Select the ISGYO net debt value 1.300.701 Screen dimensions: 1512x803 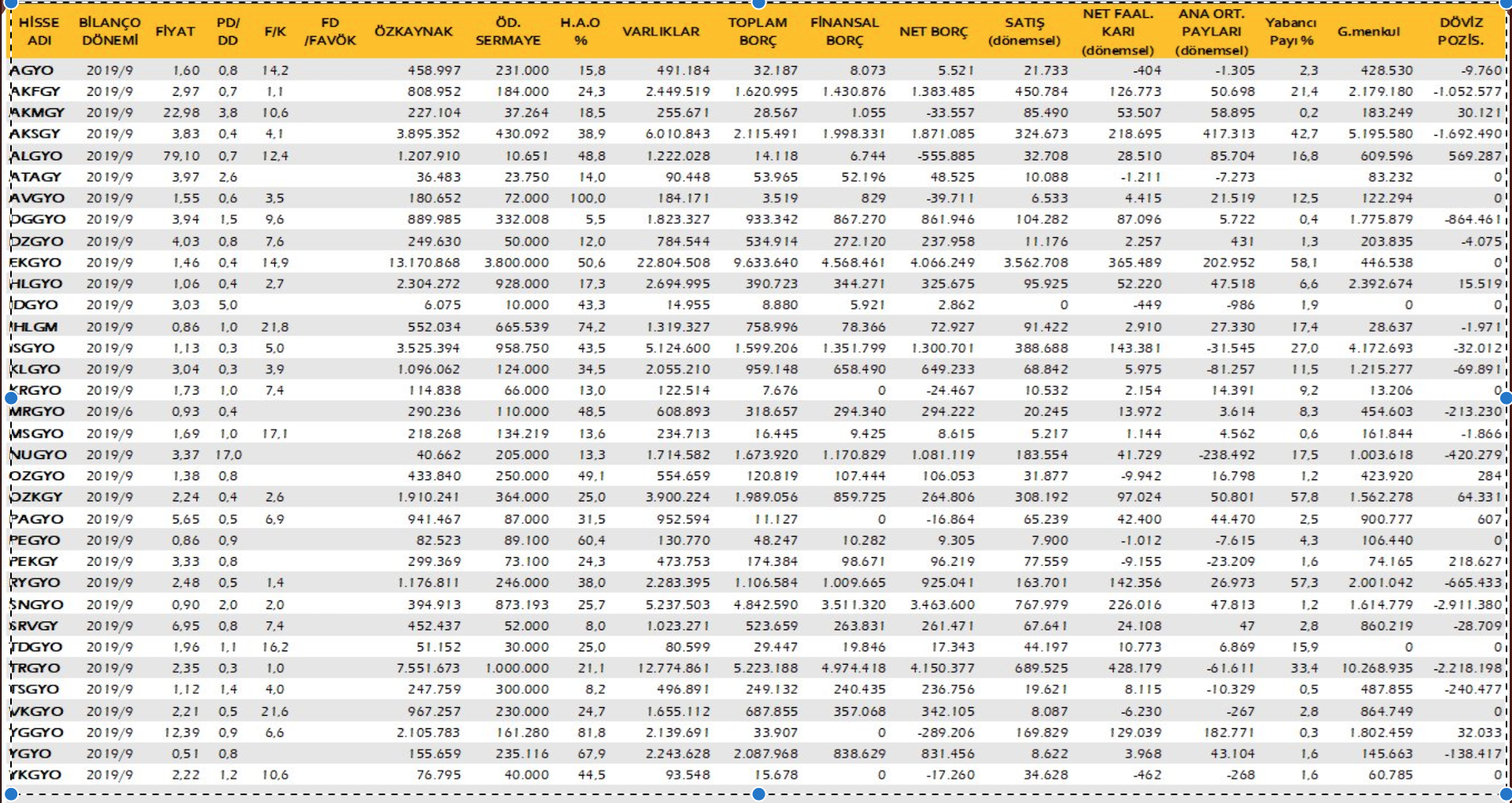942,348
